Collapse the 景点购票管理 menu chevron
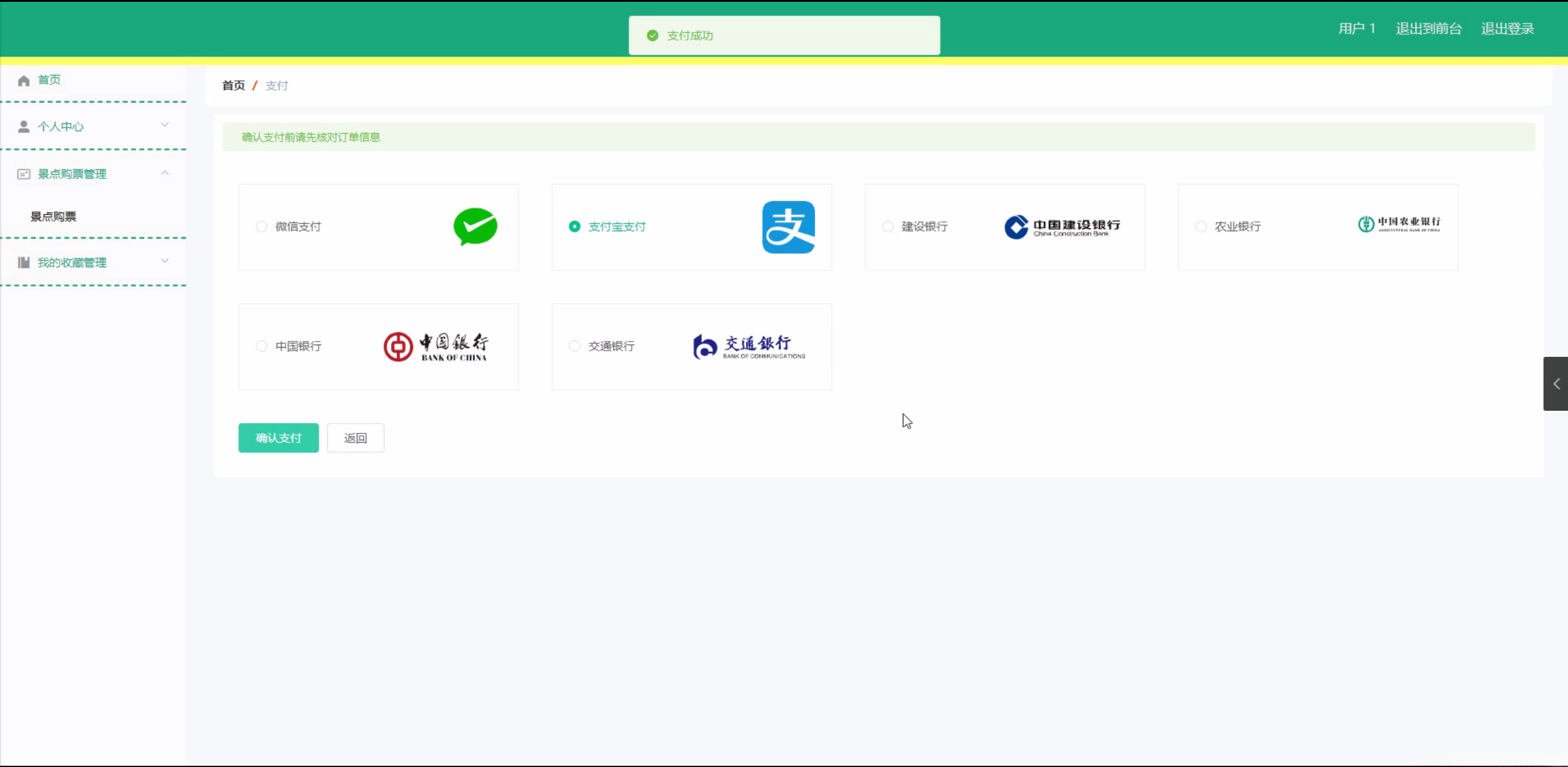1568x767 pixels. (165, 173)
